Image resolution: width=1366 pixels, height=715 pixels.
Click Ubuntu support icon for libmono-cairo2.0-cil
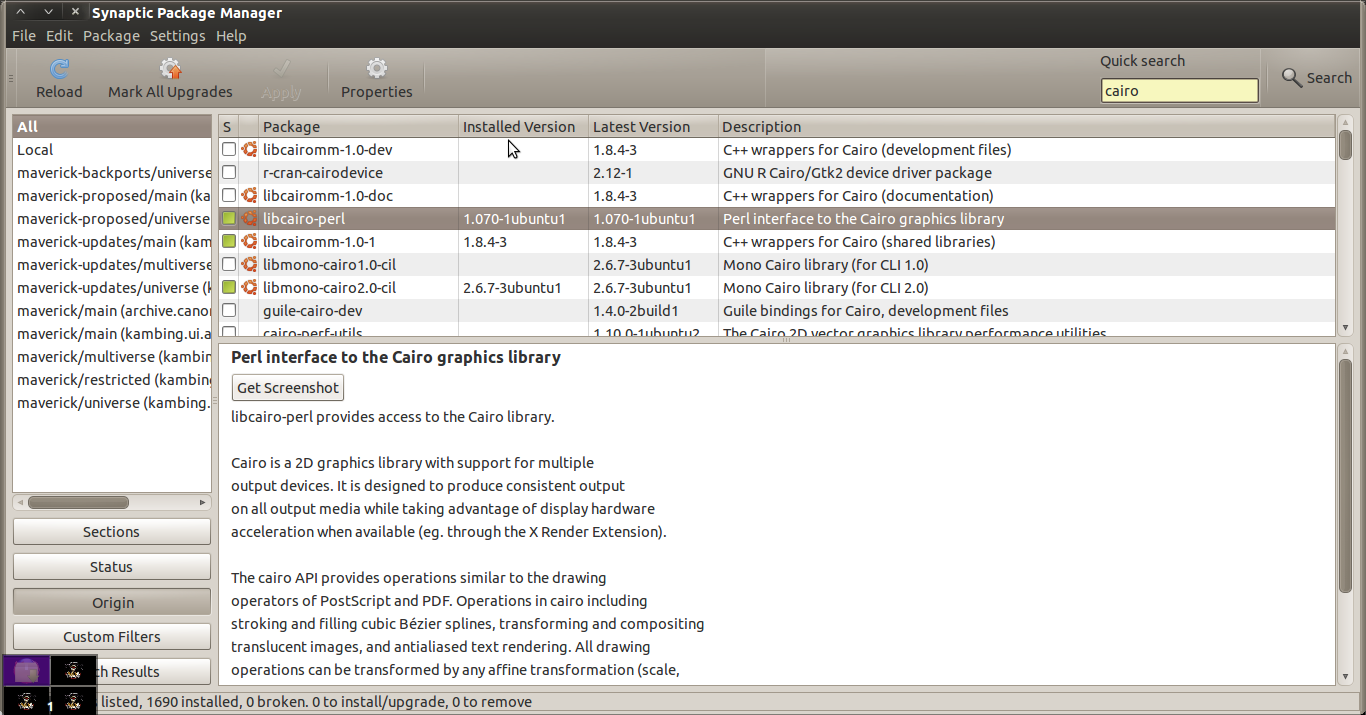tap(249, 288)
